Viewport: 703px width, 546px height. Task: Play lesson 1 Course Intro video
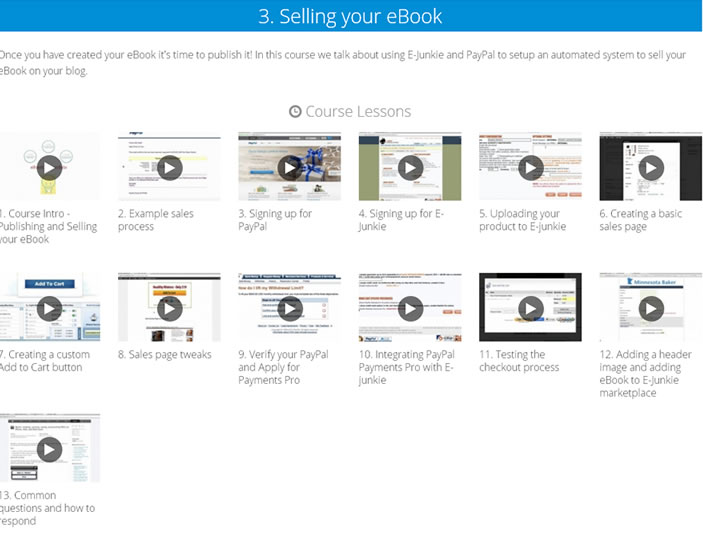coord(49,168)
